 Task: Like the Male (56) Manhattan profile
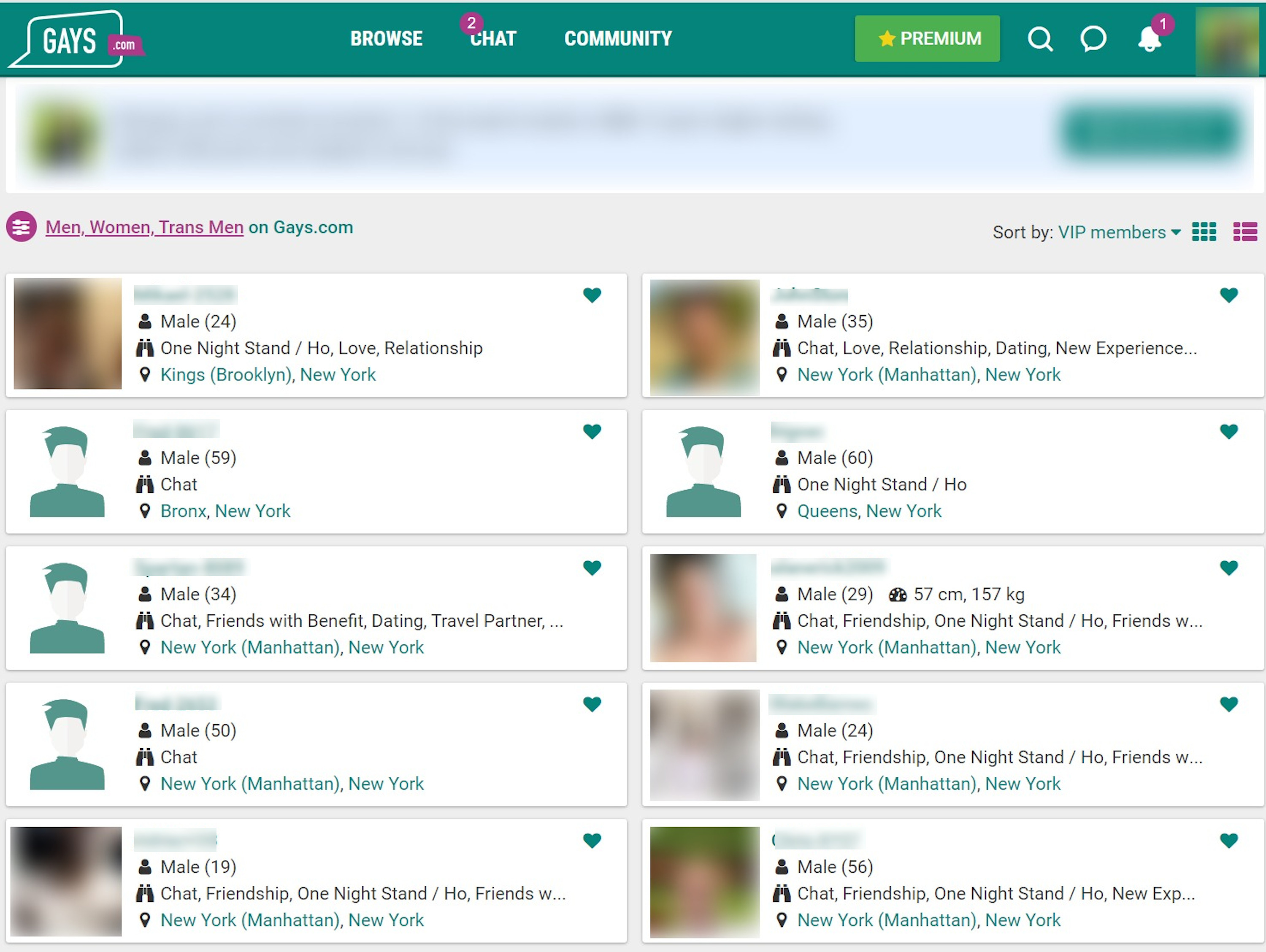pyautogui.click(x=1228, y=840)
